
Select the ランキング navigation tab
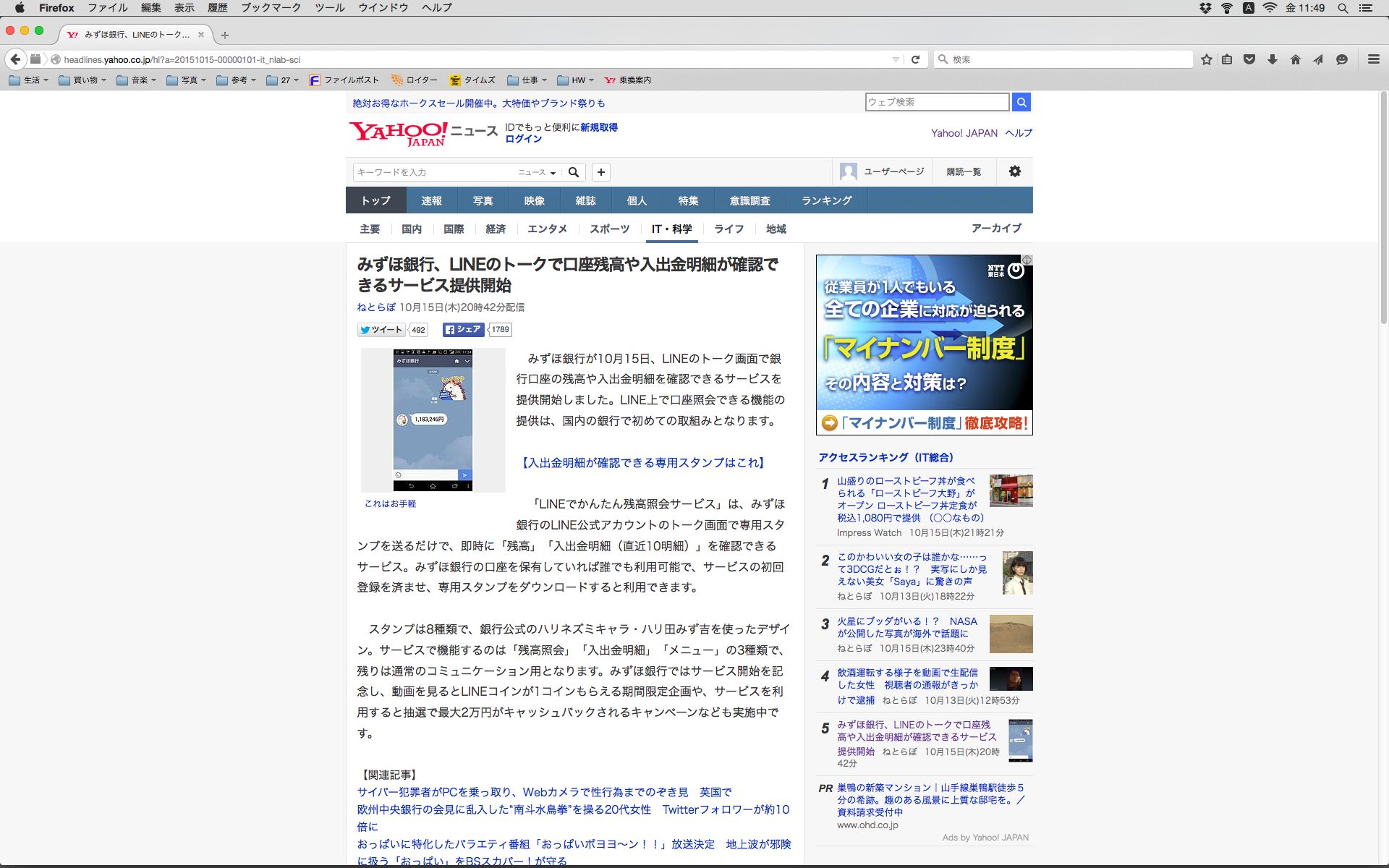pyautogui.click(x=826, y=200)
